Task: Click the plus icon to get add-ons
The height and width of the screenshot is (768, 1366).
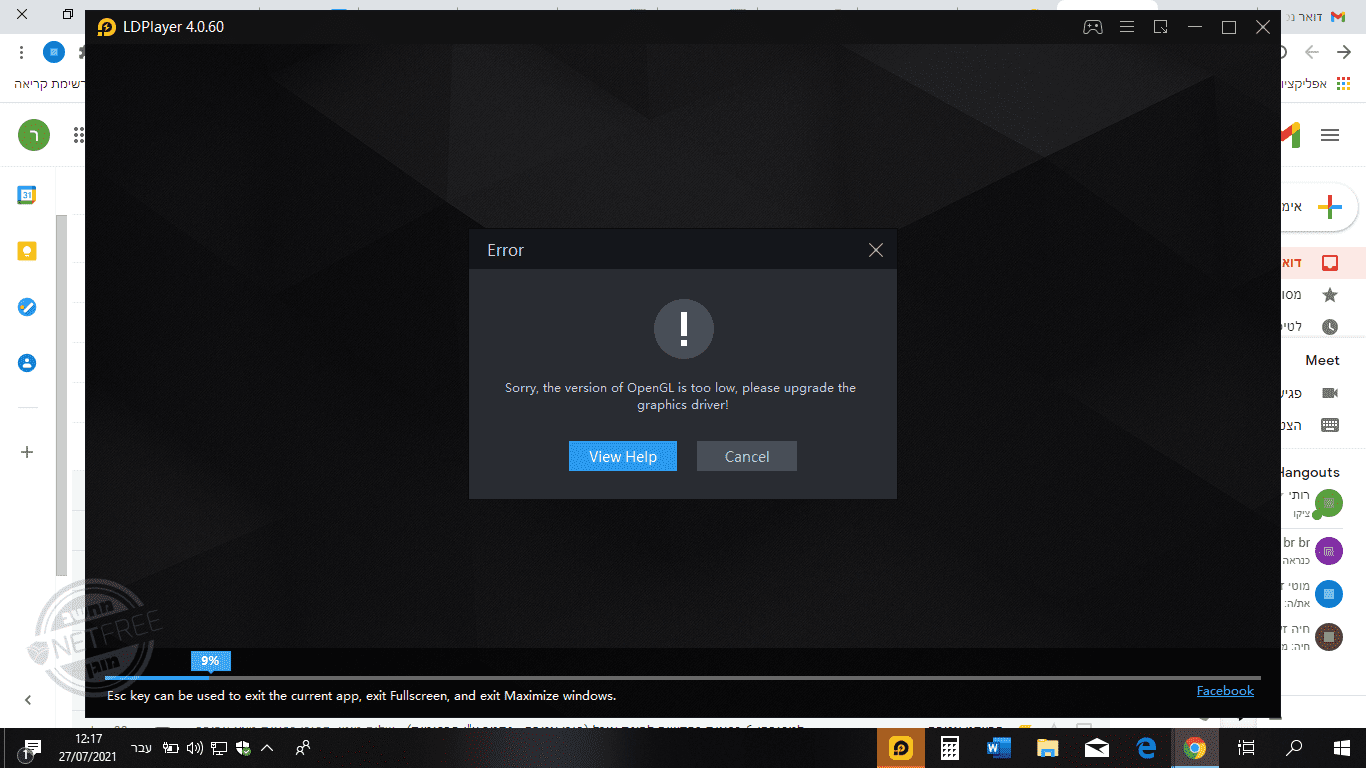Action: pos(27,452)
